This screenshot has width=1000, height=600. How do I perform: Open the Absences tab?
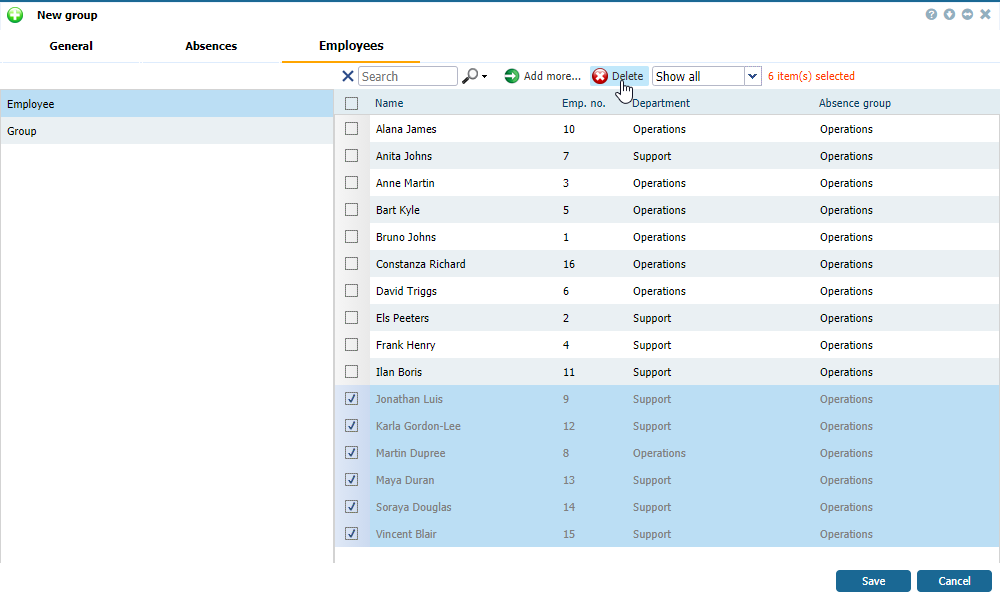click(211, 46)
